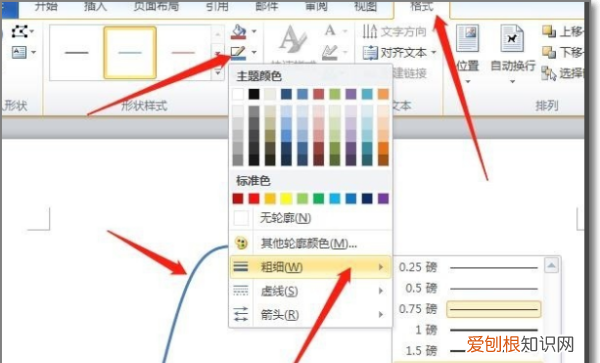
Task: Click the Shape Fill paint bucket icon
Action: click(x=238, y=32)
